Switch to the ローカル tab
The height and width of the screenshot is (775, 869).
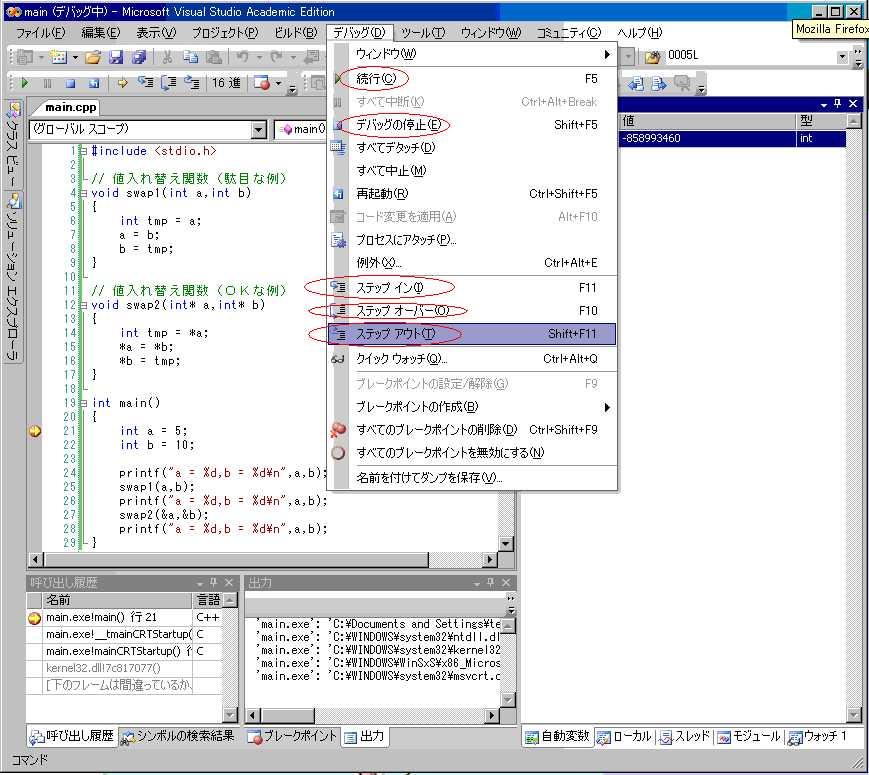624,737
